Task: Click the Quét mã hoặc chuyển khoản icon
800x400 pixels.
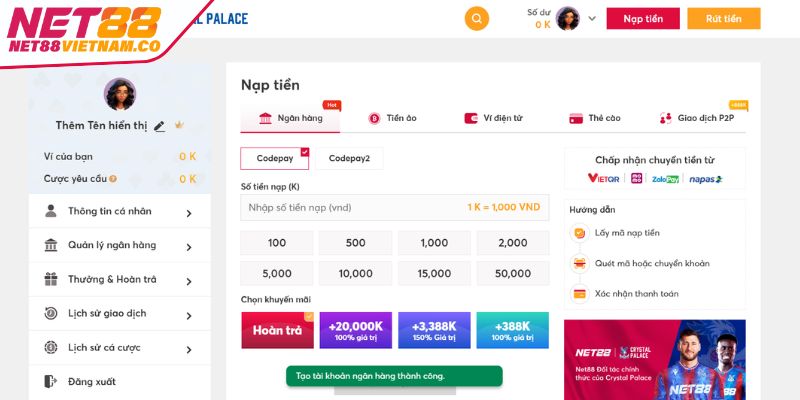Action: point(579,263)
